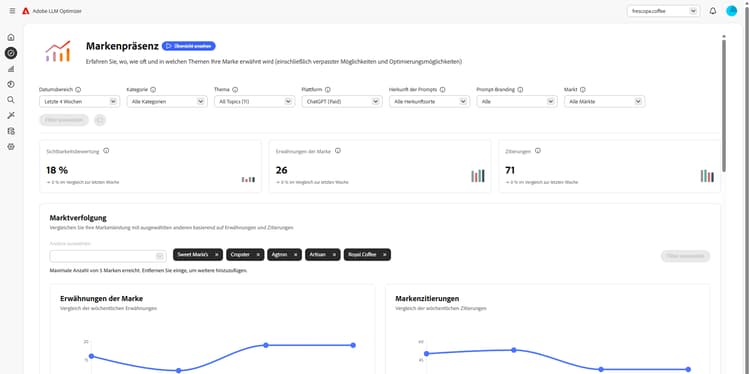The width and height of the screenshot is (750, 374).
Task: Show info for Plattform filter
Action: coord(328,89)
